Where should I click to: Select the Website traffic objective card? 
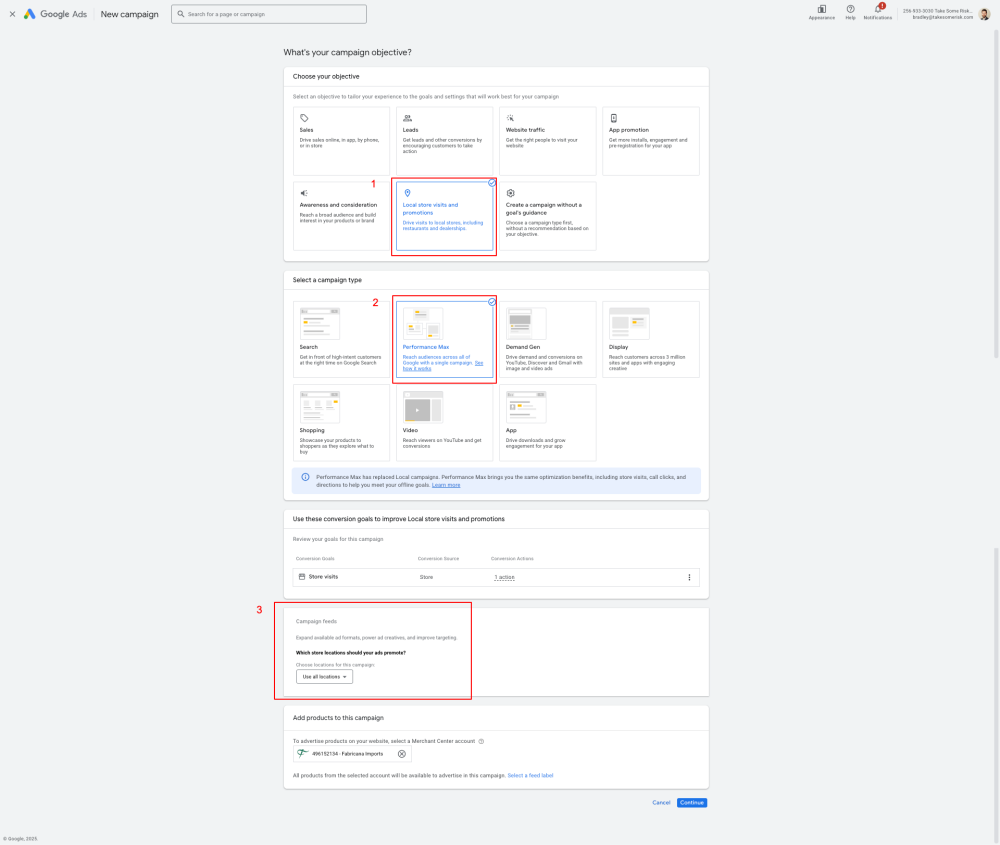point(548,141)
